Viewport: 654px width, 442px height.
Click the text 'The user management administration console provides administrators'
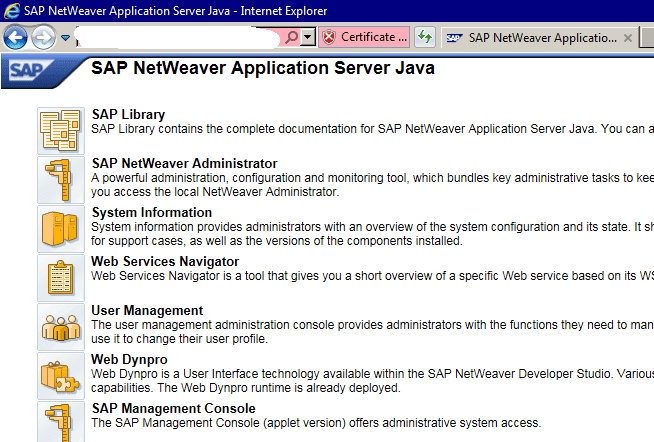point(277,325)
